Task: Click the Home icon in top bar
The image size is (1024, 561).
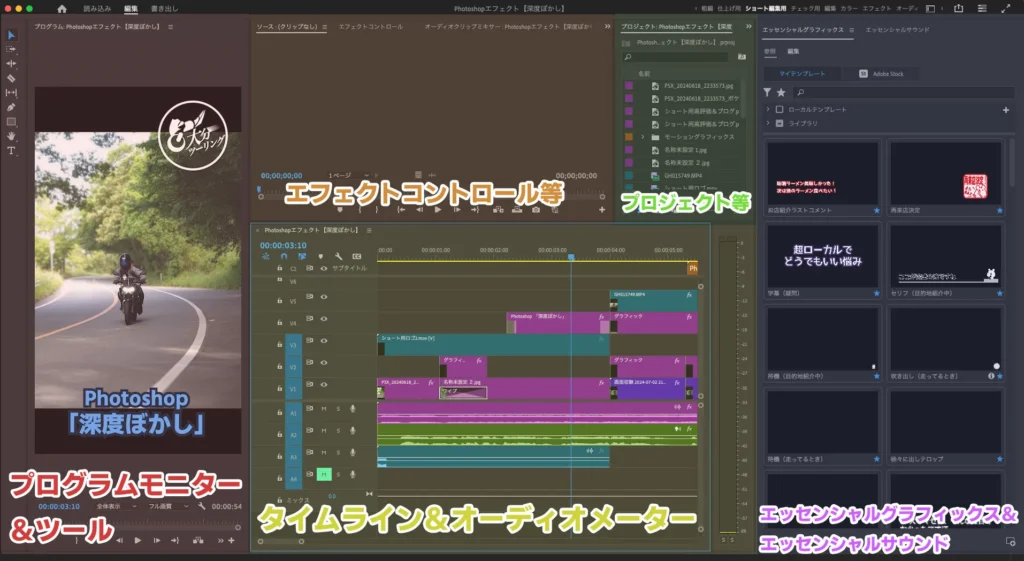Action: 62,8
